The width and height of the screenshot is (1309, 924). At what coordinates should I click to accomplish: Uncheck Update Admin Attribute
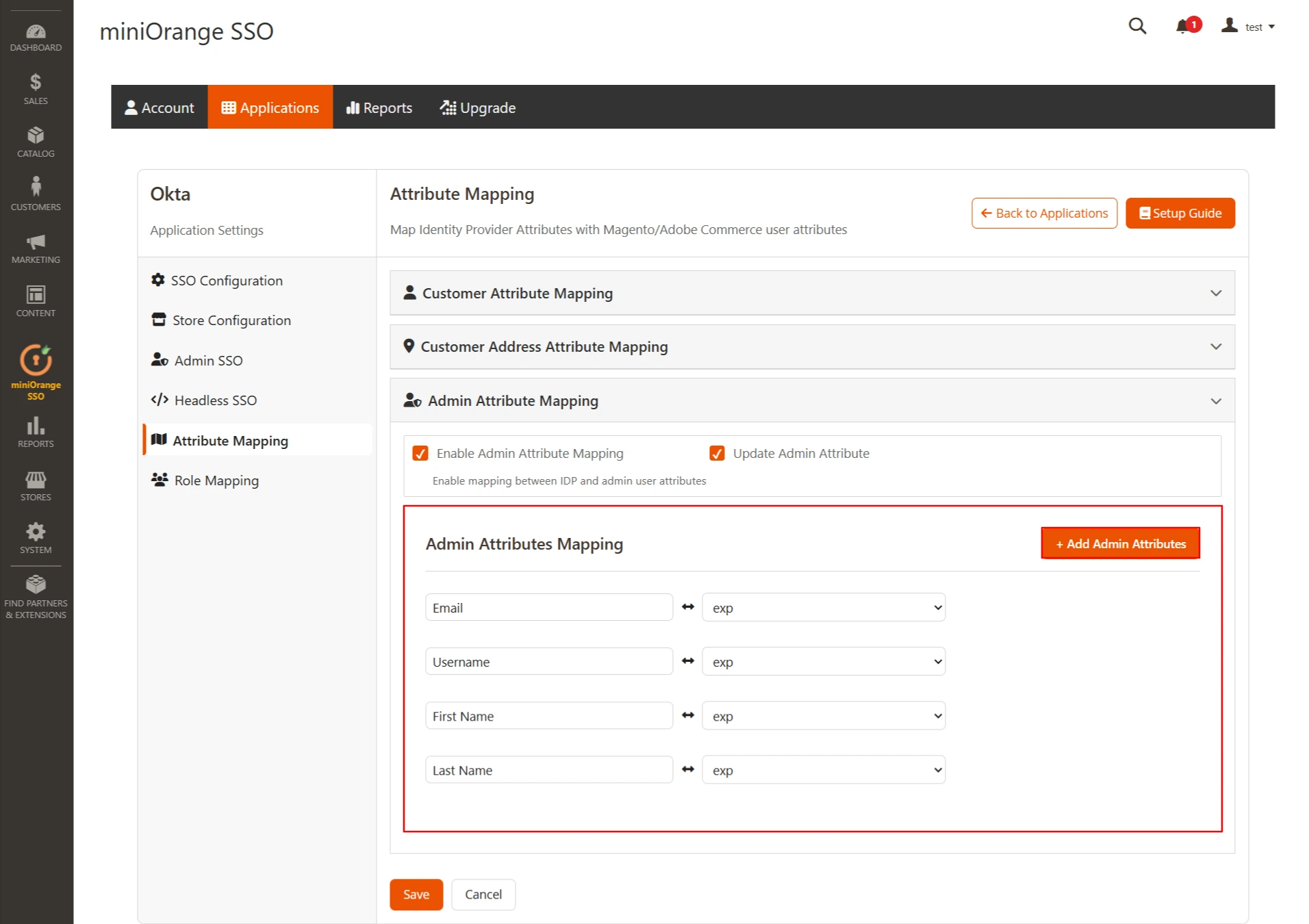pos(717,453)
